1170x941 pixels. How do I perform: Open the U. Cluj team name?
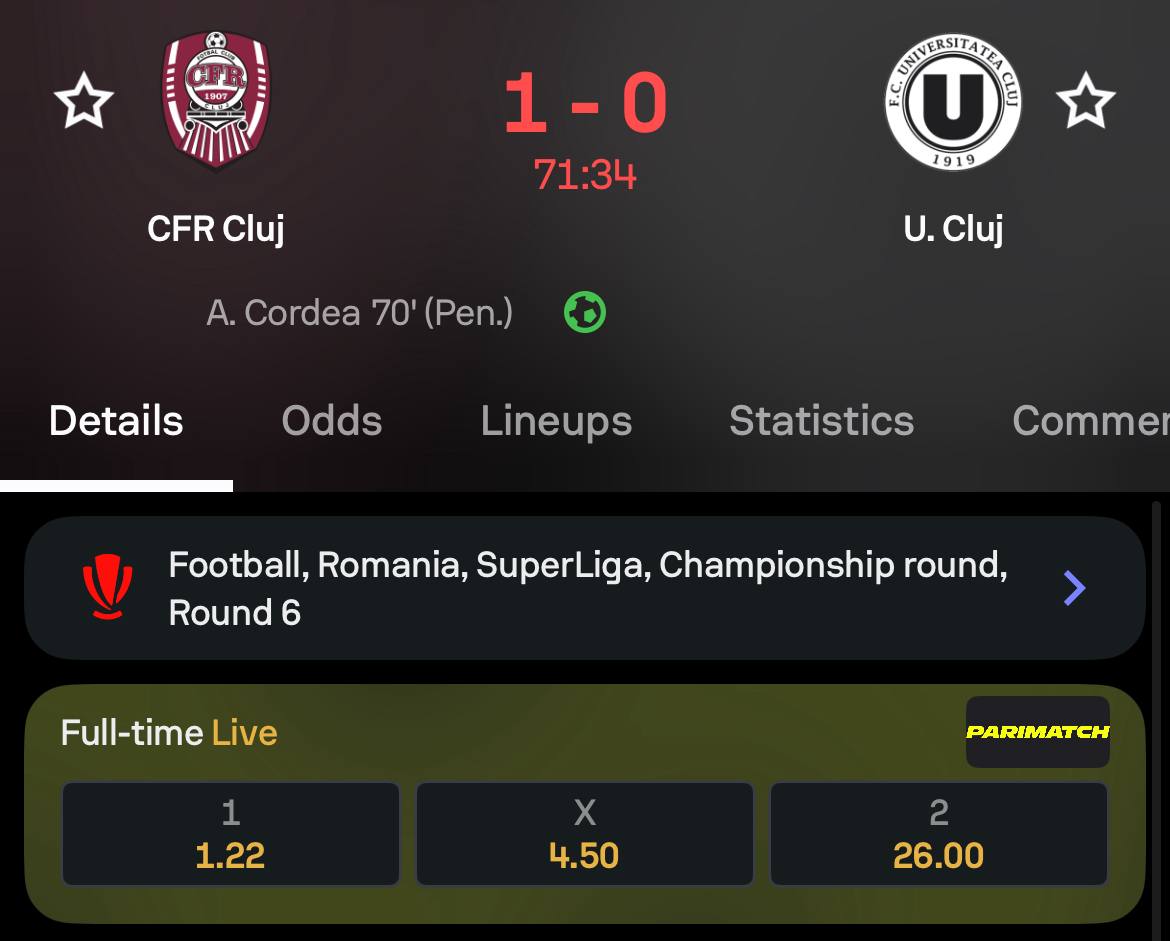pyautogui.click(x=952, y=229)
